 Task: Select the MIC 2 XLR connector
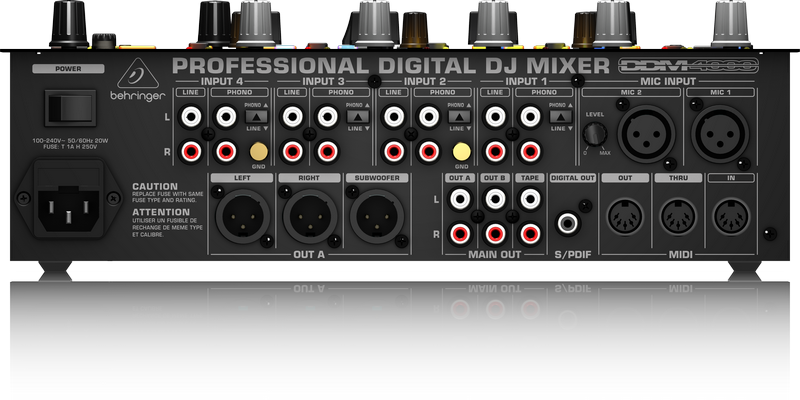[x=646, y=134]
